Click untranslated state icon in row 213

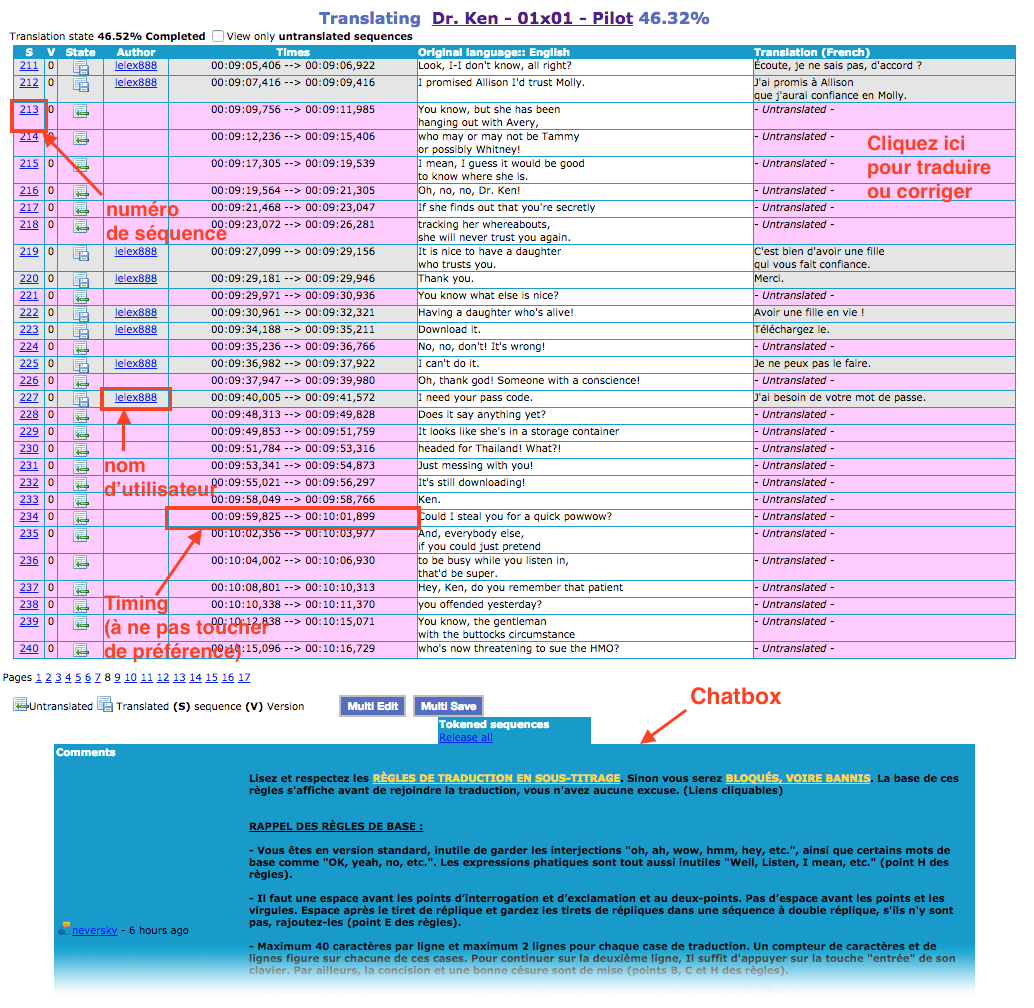[80, 111]
